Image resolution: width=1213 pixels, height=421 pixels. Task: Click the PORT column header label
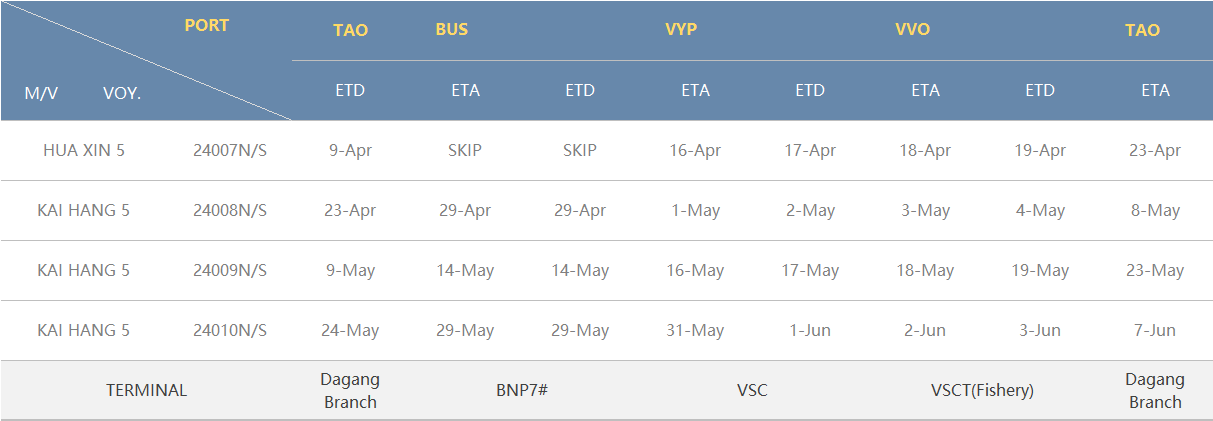206,26
